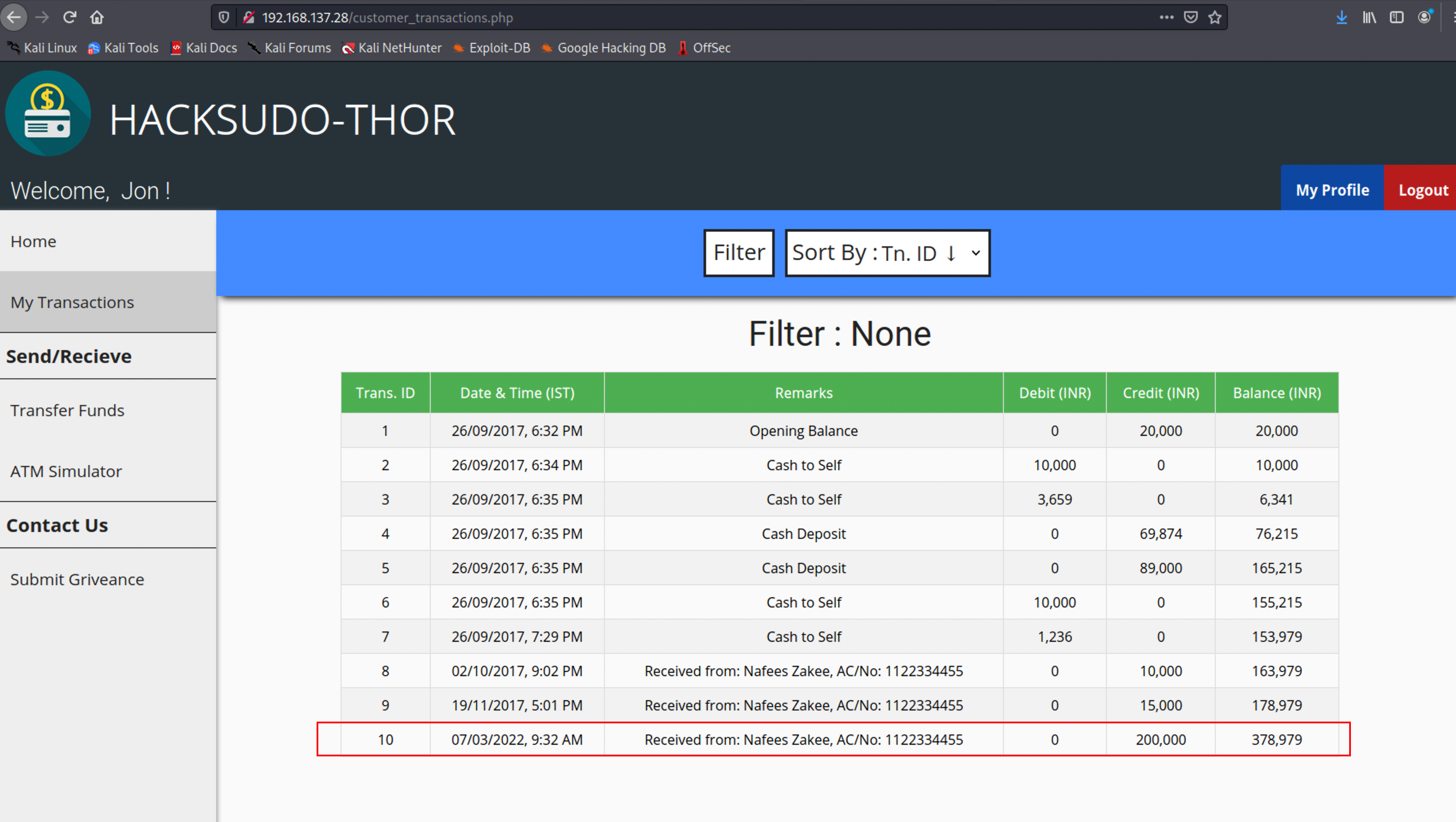Open ATM Simulator in the sidebar
1456x822 pixels.
click(x=108, y=471)
